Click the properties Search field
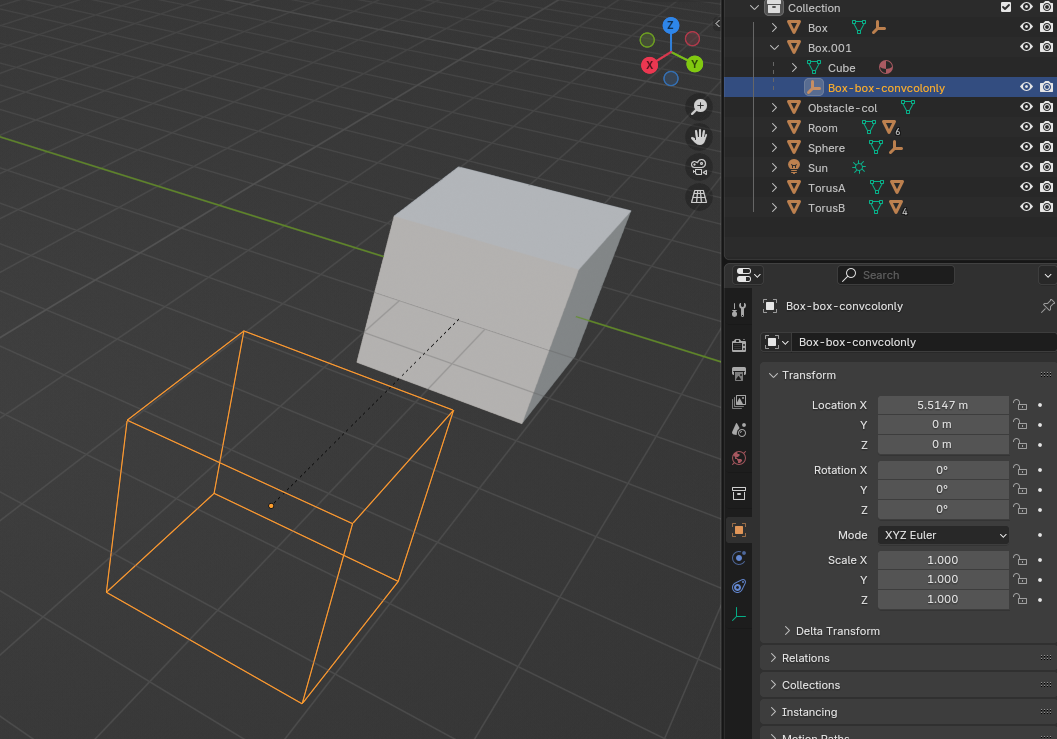 tap(896, 275)
